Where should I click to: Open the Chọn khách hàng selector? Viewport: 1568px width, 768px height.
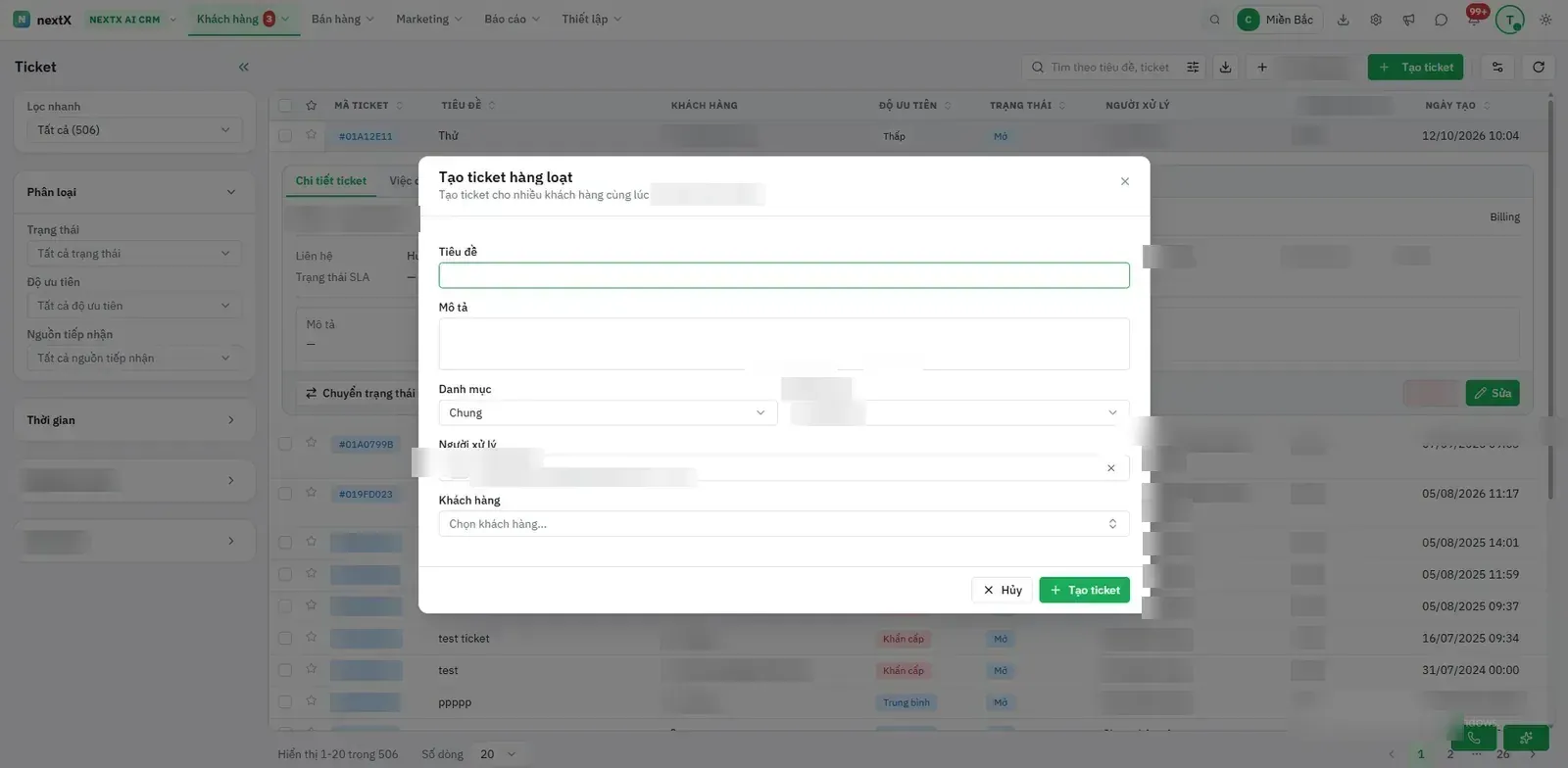point(783,524)
